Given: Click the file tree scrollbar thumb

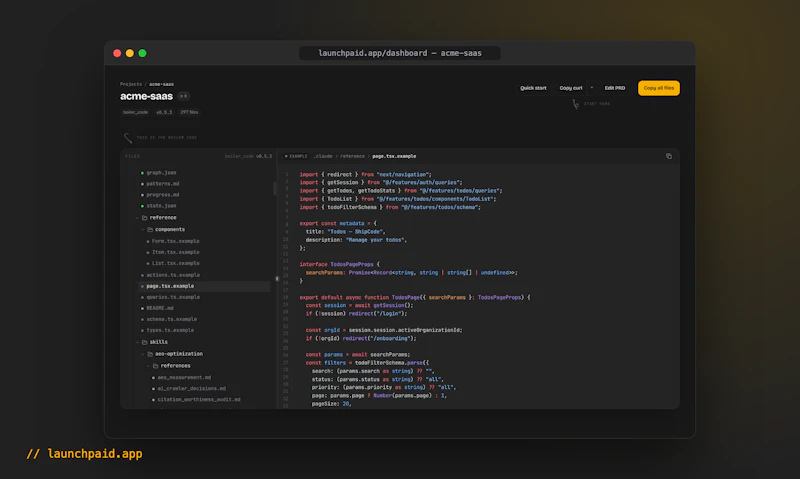Looking at the screenshot, I should point(274,188).
